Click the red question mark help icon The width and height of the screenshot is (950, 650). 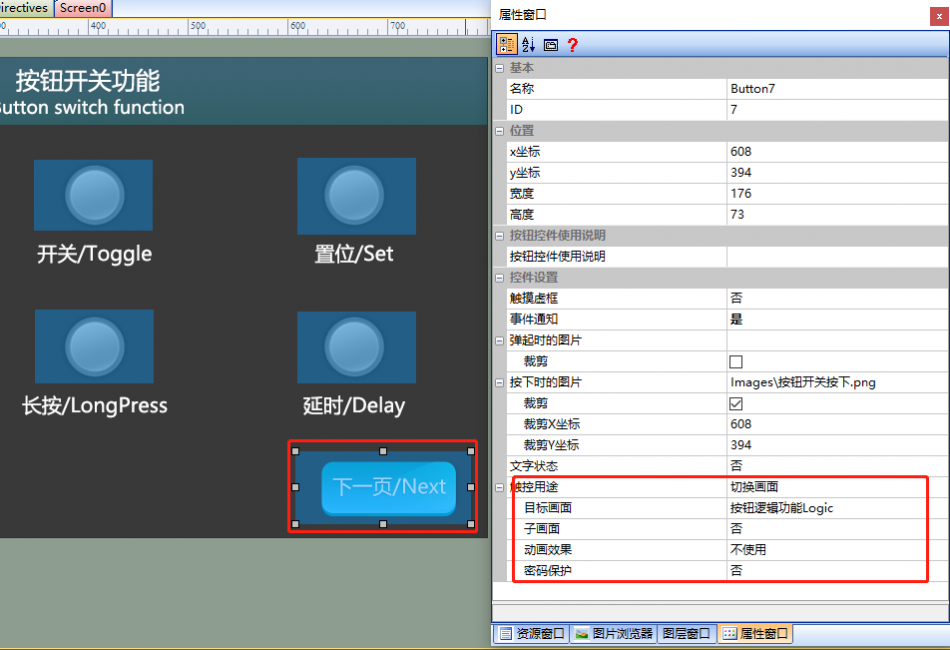click(573, 44)
